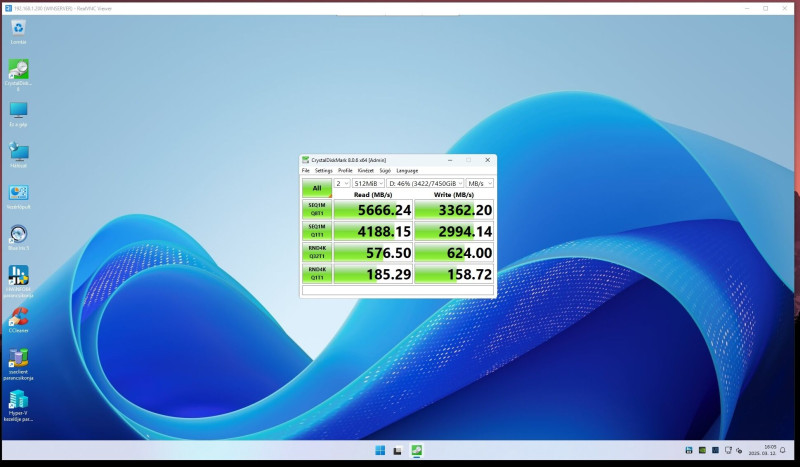The width and height of the screenshot is (800, 467).
Task: Select the CrystalDiskMark taskbar icon
Action: click(x=416, y=450)
